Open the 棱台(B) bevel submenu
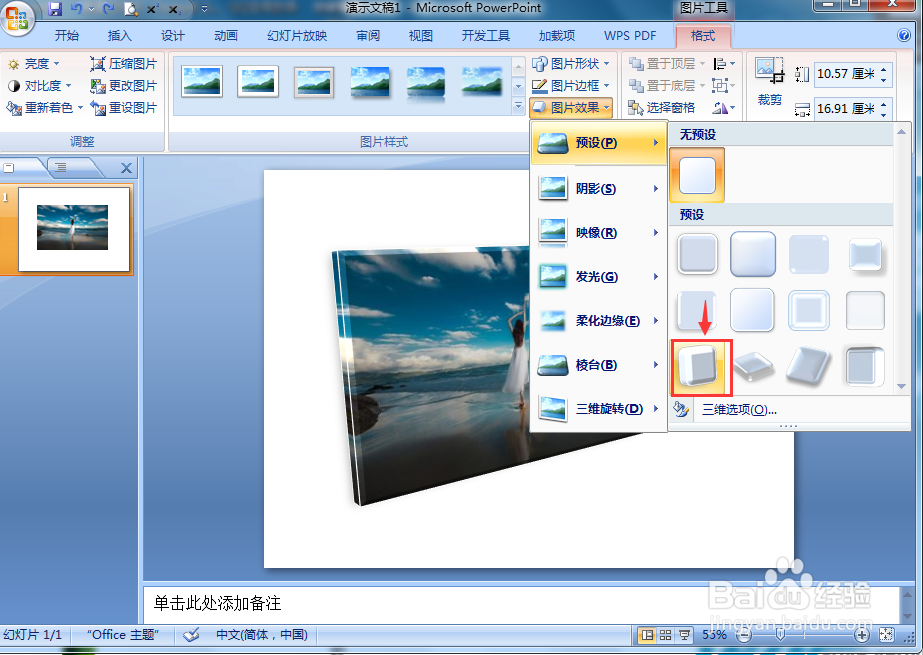This screenshot has width=923, height=655. 599,365
